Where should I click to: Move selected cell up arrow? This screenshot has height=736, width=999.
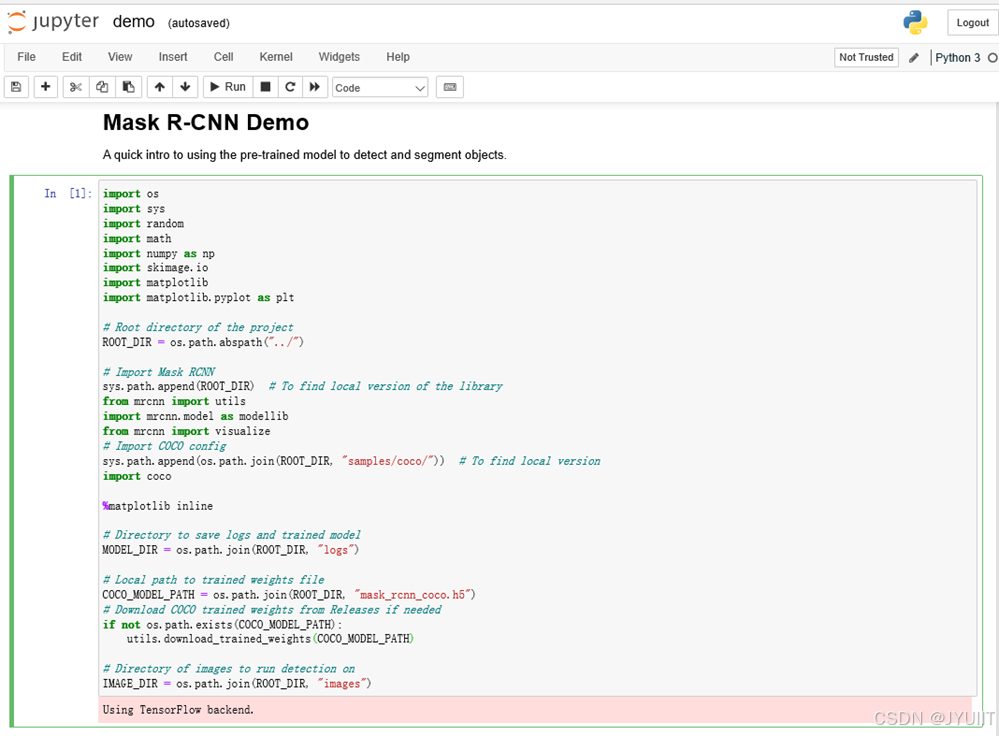click(159, 87)
